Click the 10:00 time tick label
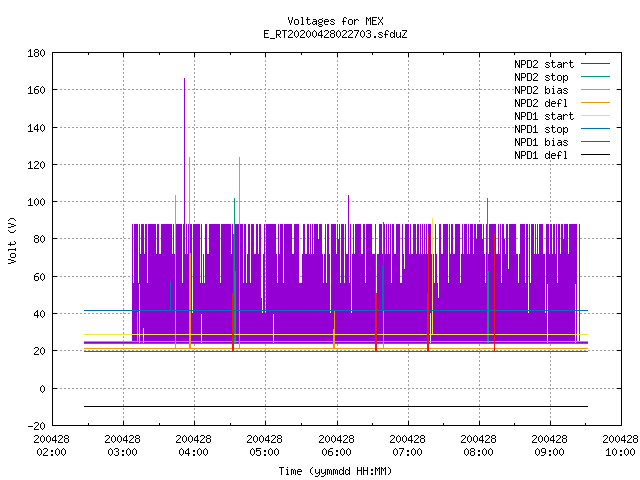The image size is (640, 480). [620, 452]
